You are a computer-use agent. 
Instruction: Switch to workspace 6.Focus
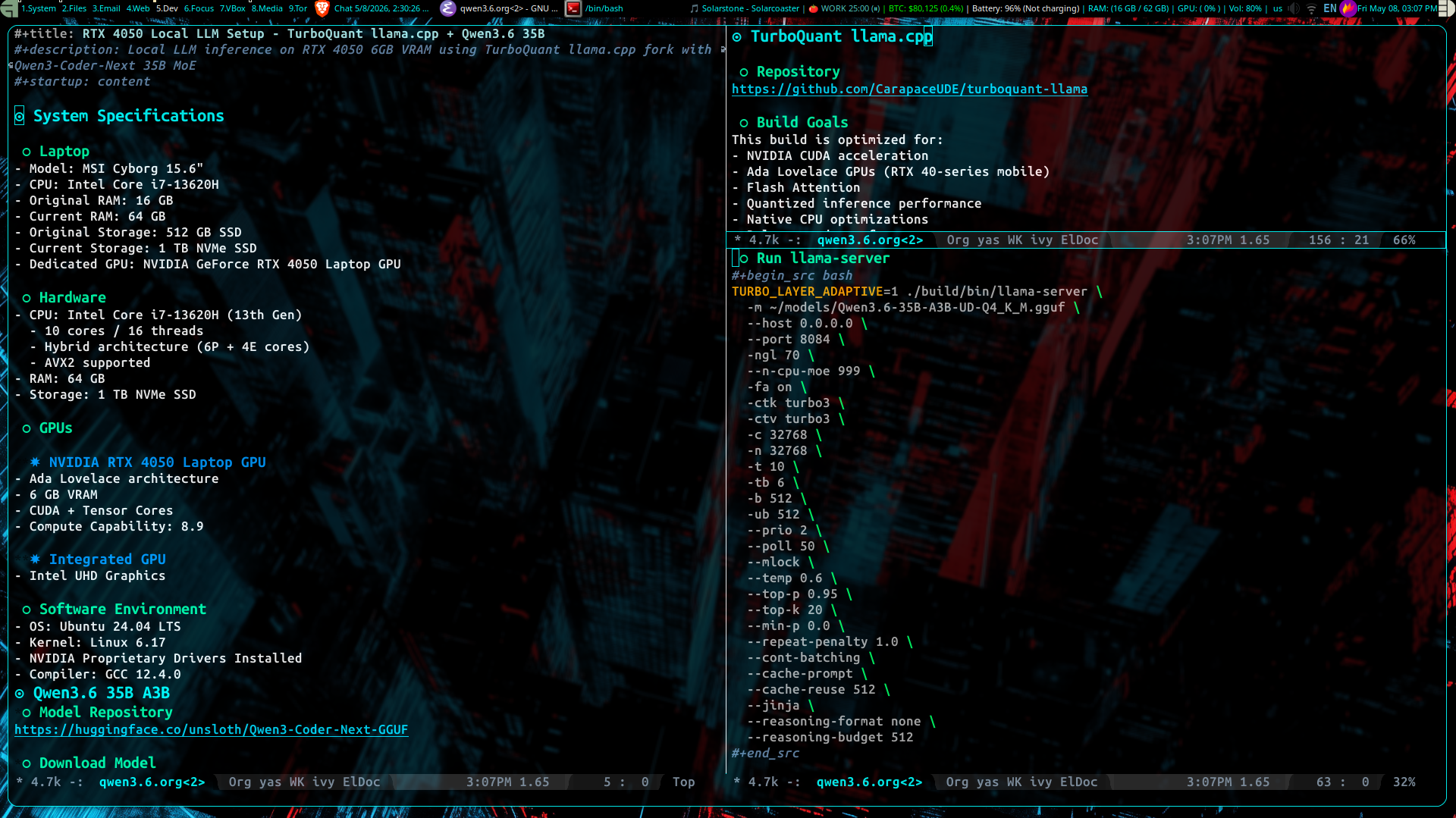pos(199,9)
